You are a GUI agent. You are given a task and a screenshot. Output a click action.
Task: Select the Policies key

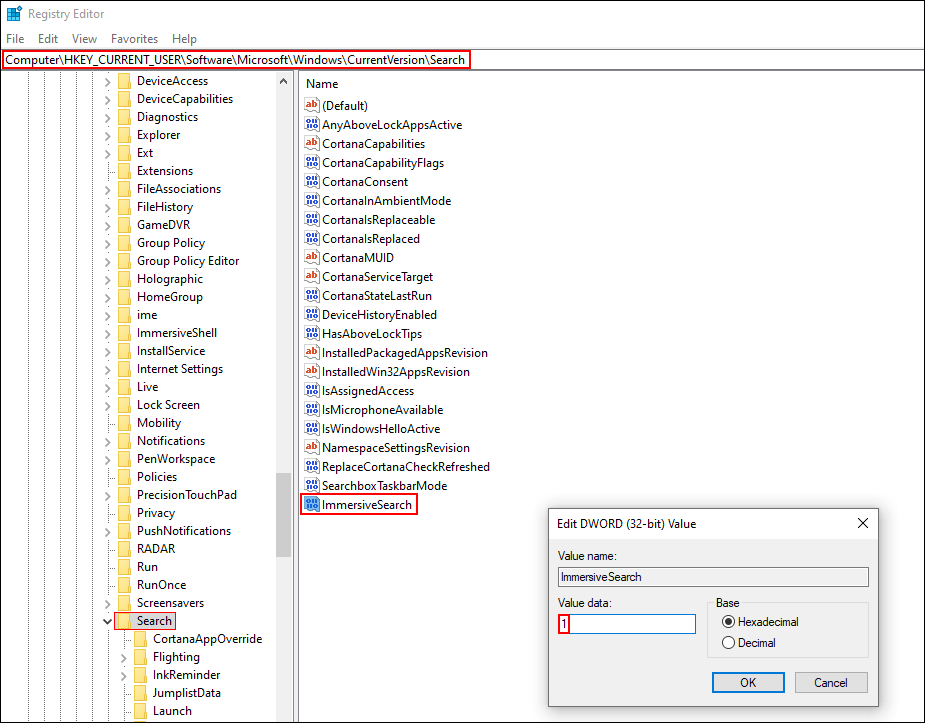click(157, 476)
